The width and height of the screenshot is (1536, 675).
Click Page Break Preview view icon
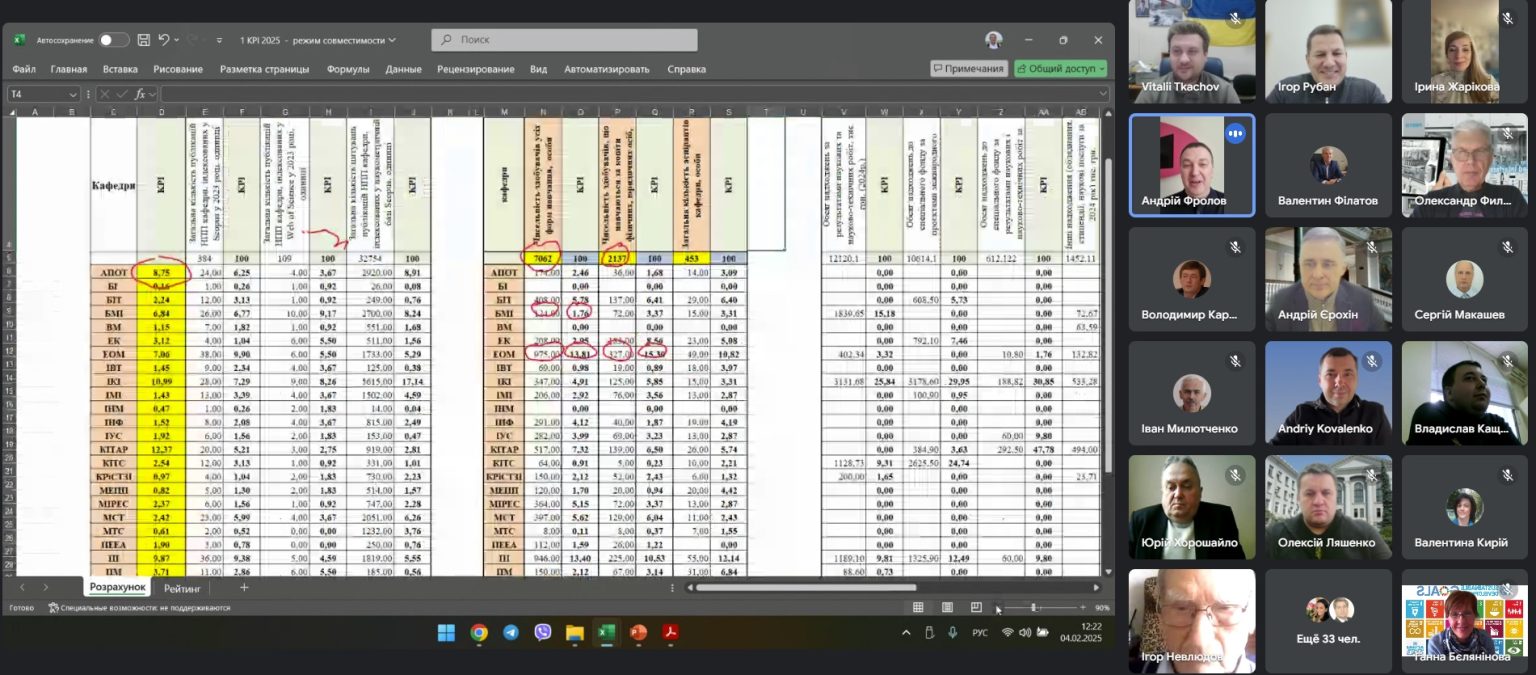[x=976, y=607]
